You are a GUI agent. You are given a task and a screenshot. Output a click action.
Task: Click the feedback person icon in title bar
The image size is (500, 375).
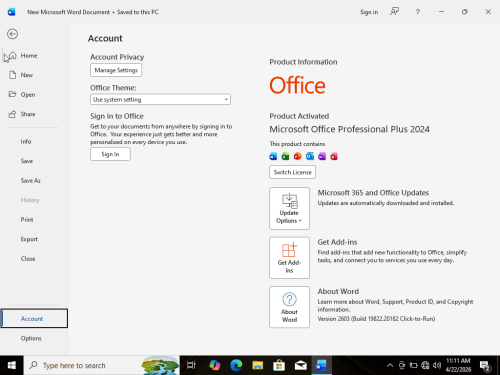click(395, 12)
